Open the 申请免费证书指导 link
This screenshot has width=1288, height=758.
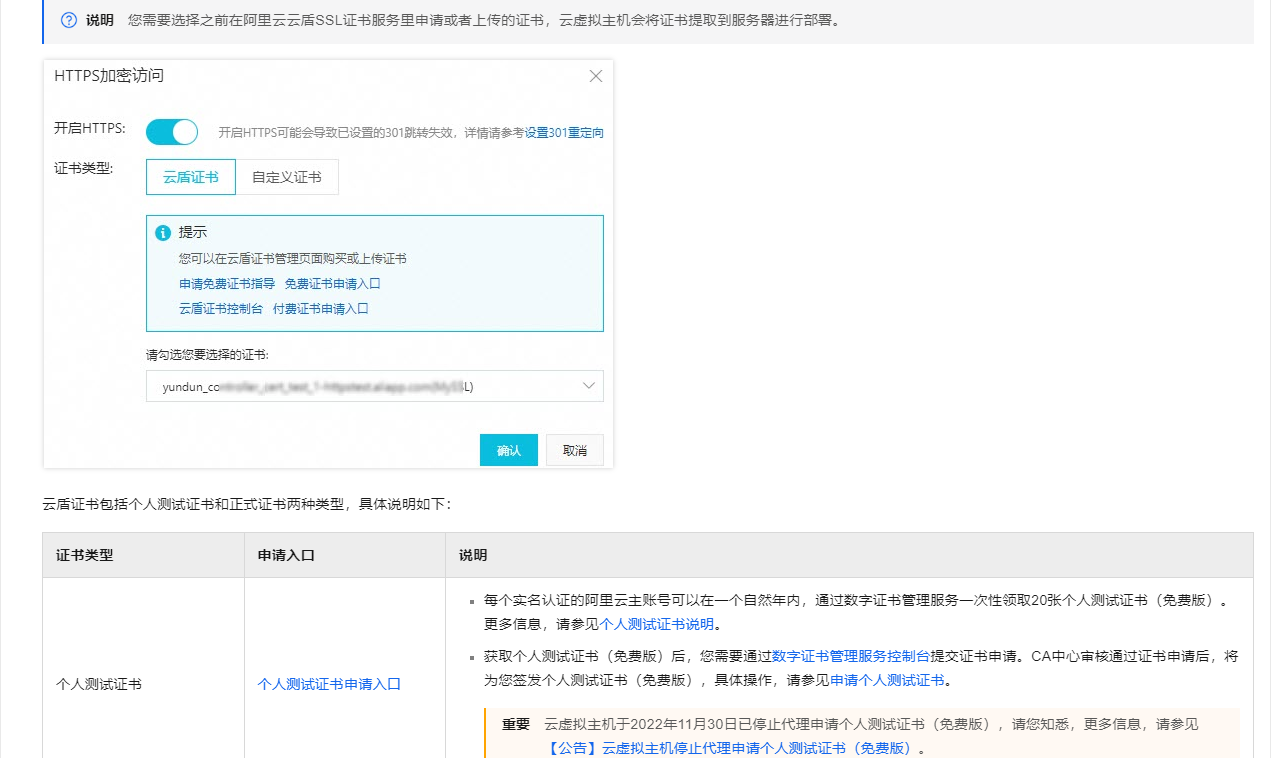point(227,284)
